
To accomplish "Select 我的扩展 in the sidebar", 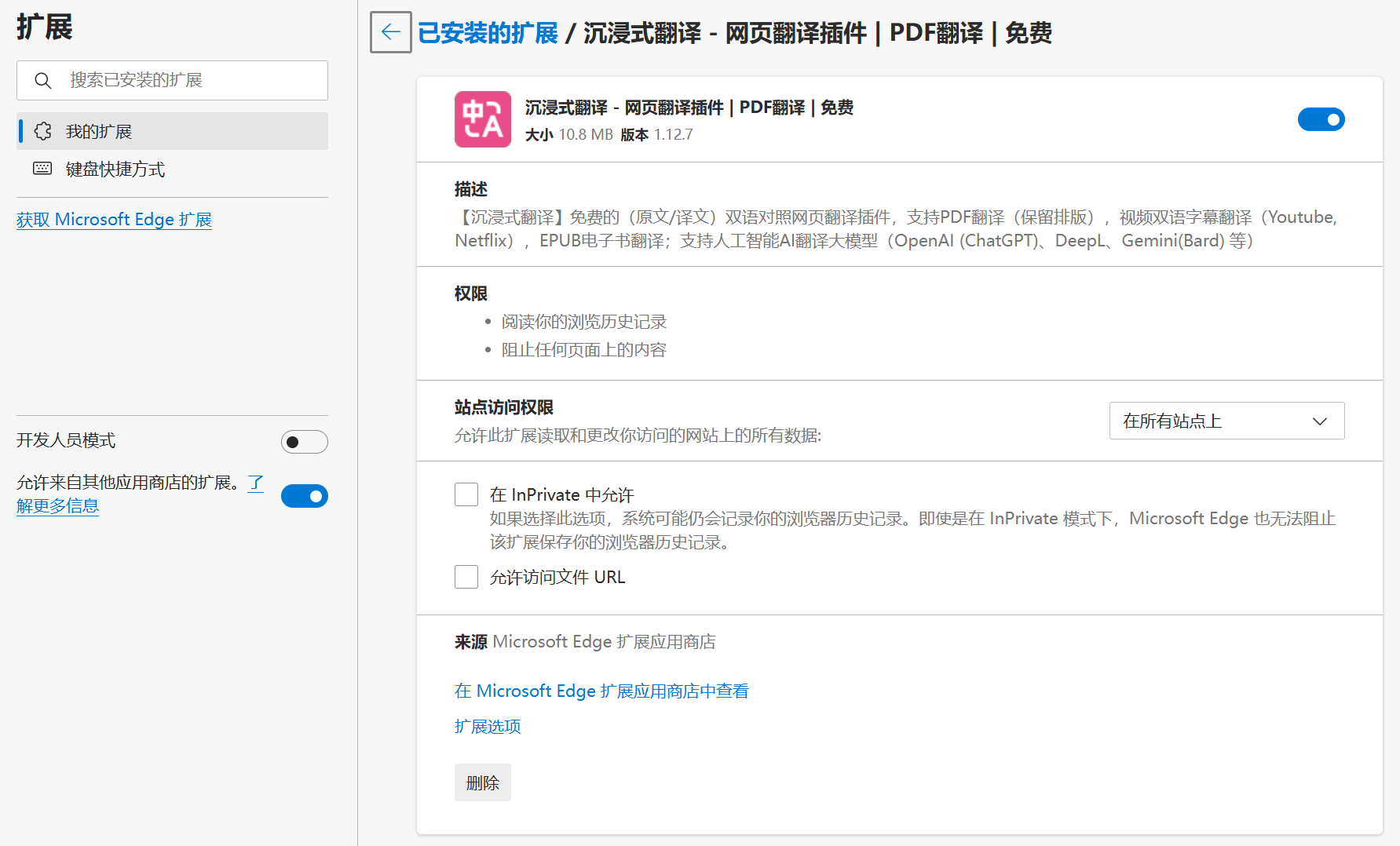I will pyautogui.click(x=173, y=131).
